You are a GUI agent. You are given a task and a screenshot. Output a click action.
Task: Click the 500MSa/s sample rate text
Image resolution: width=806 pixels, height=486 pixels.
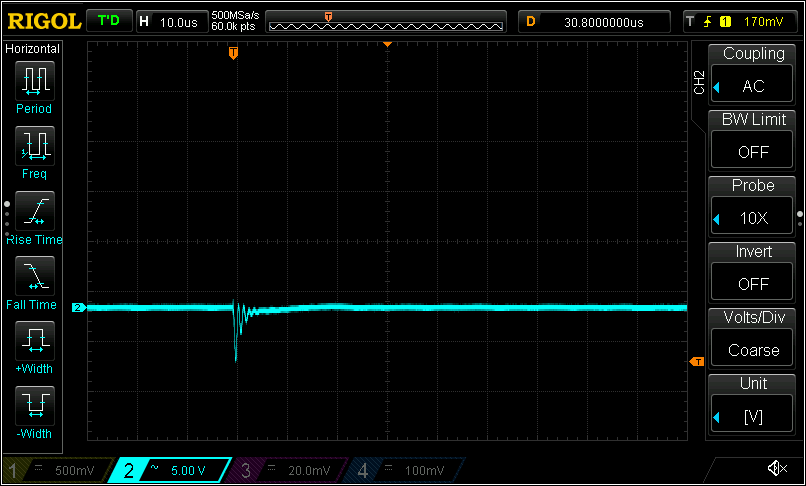pyautogui.click(x=235, y=16)
